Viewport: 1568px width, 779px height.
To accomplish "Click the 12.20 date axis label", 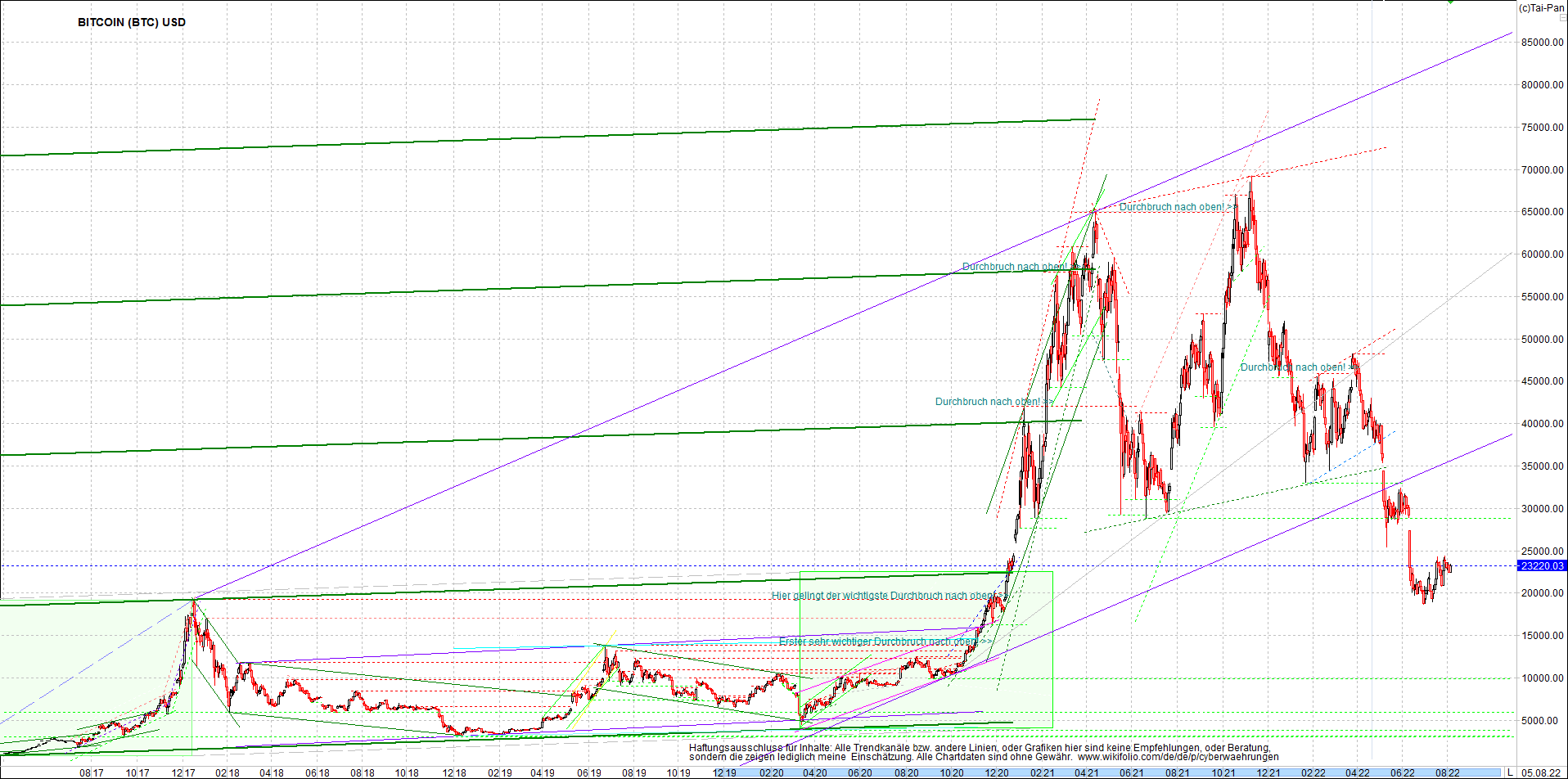I will pos(997,772).
